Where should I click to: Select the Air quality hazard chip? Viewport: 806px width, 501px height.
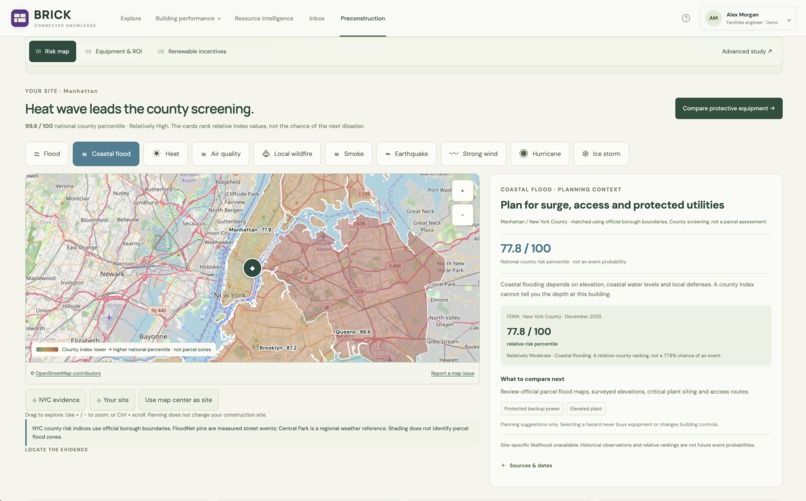[221, 154]
